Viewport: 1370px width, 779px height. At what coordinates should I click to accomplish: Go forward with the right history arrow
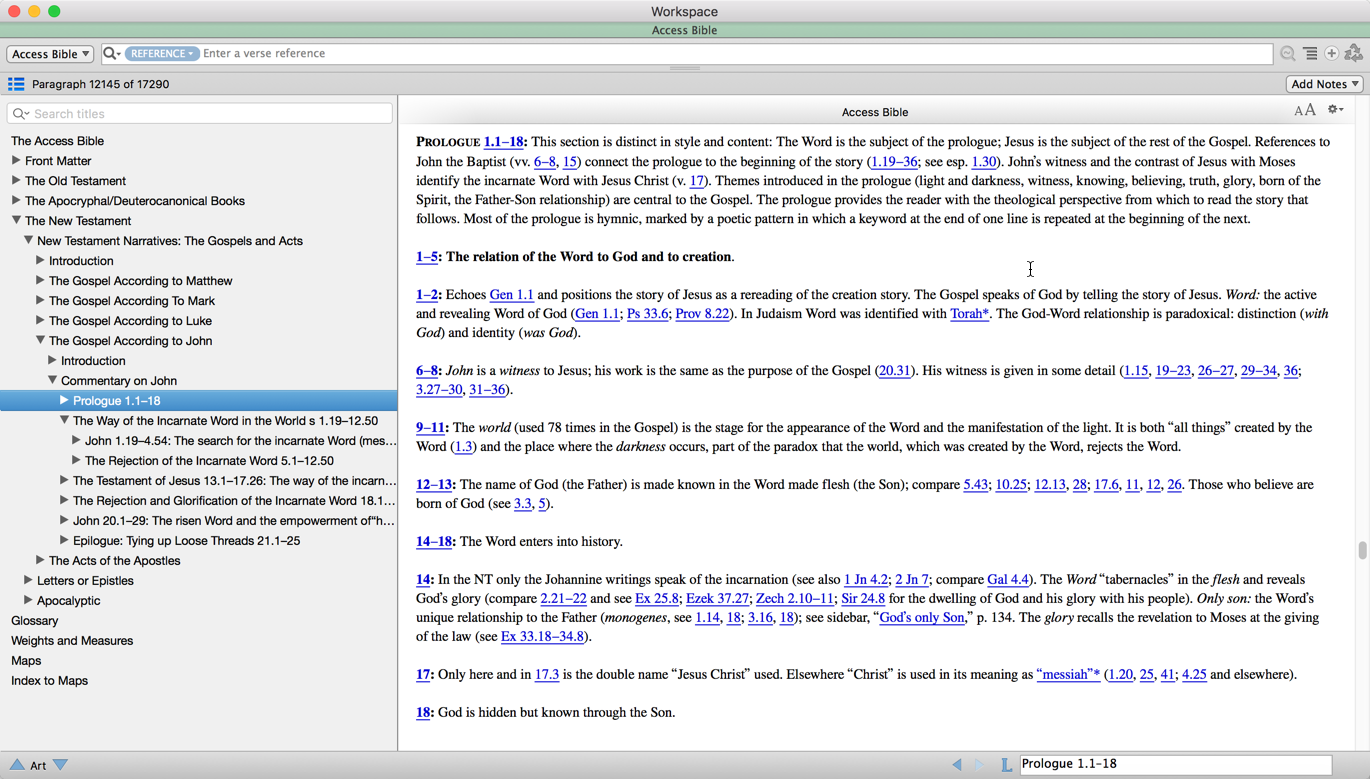pos(979,764)
